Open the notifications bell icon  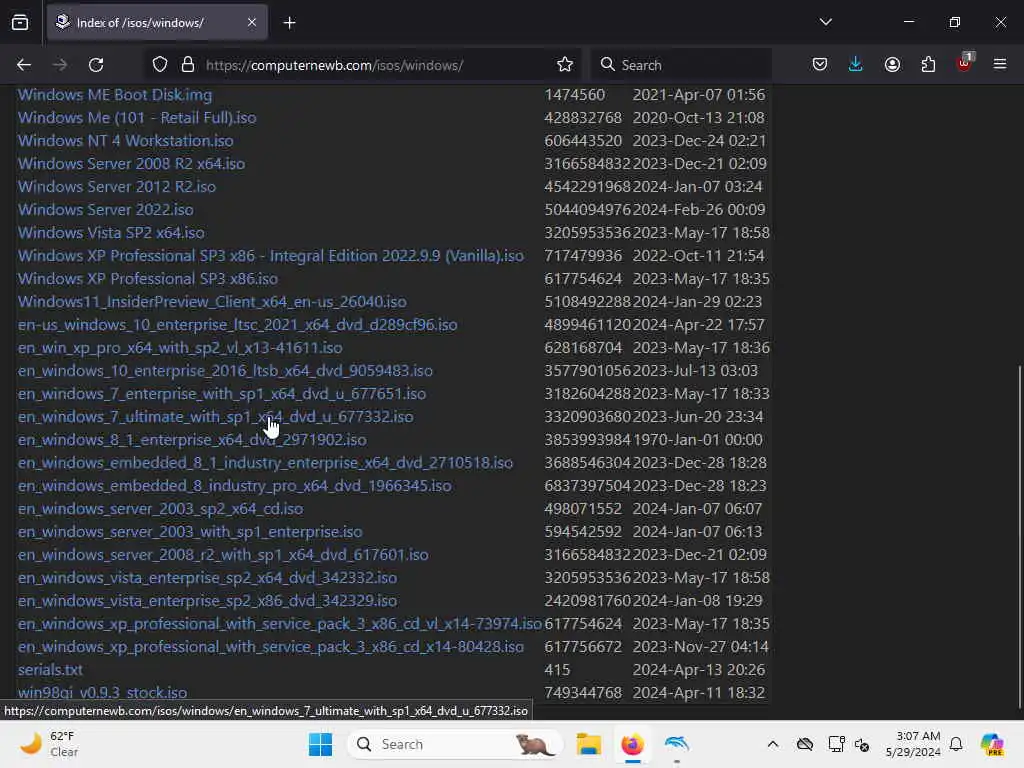tap(956, 744)
